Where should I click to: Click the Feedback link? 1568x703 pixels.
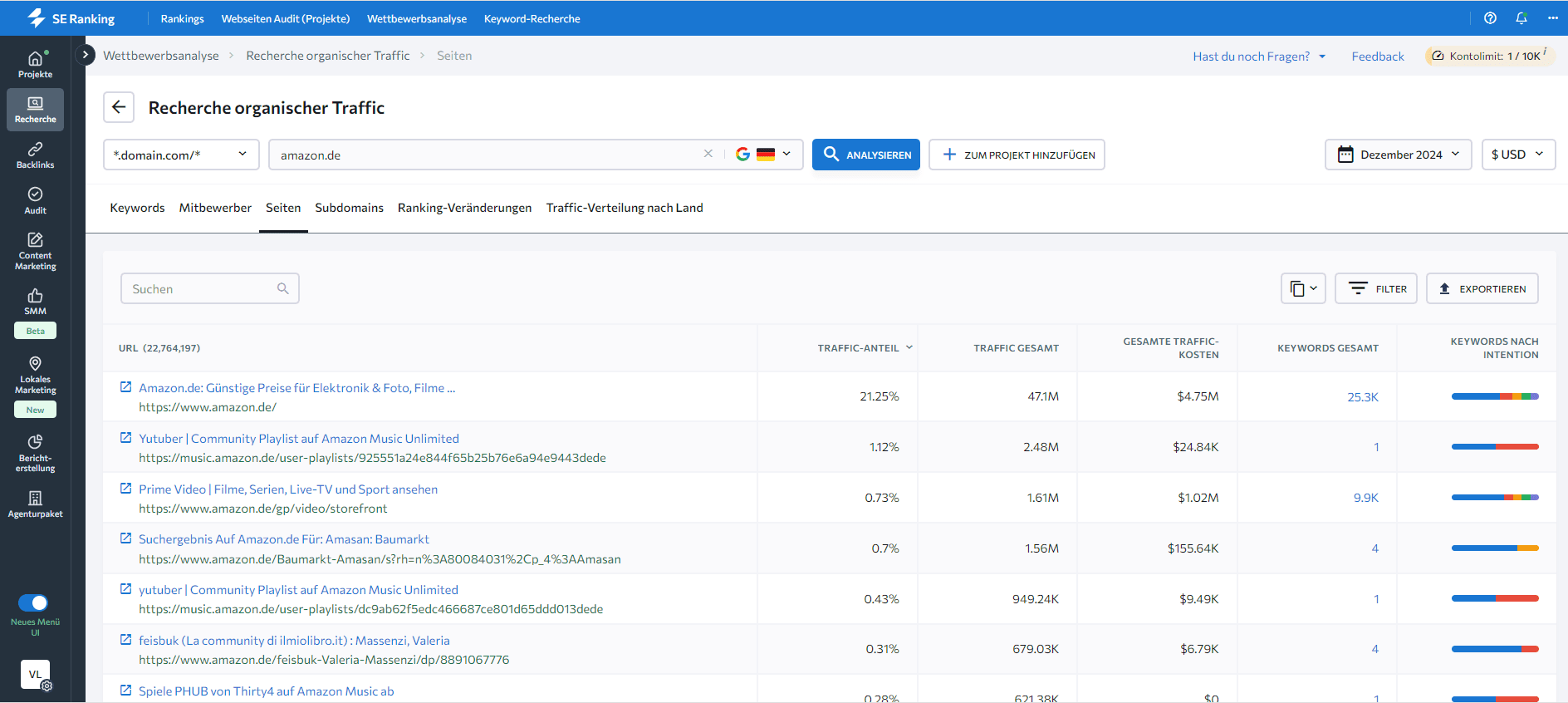(1377, 57)
